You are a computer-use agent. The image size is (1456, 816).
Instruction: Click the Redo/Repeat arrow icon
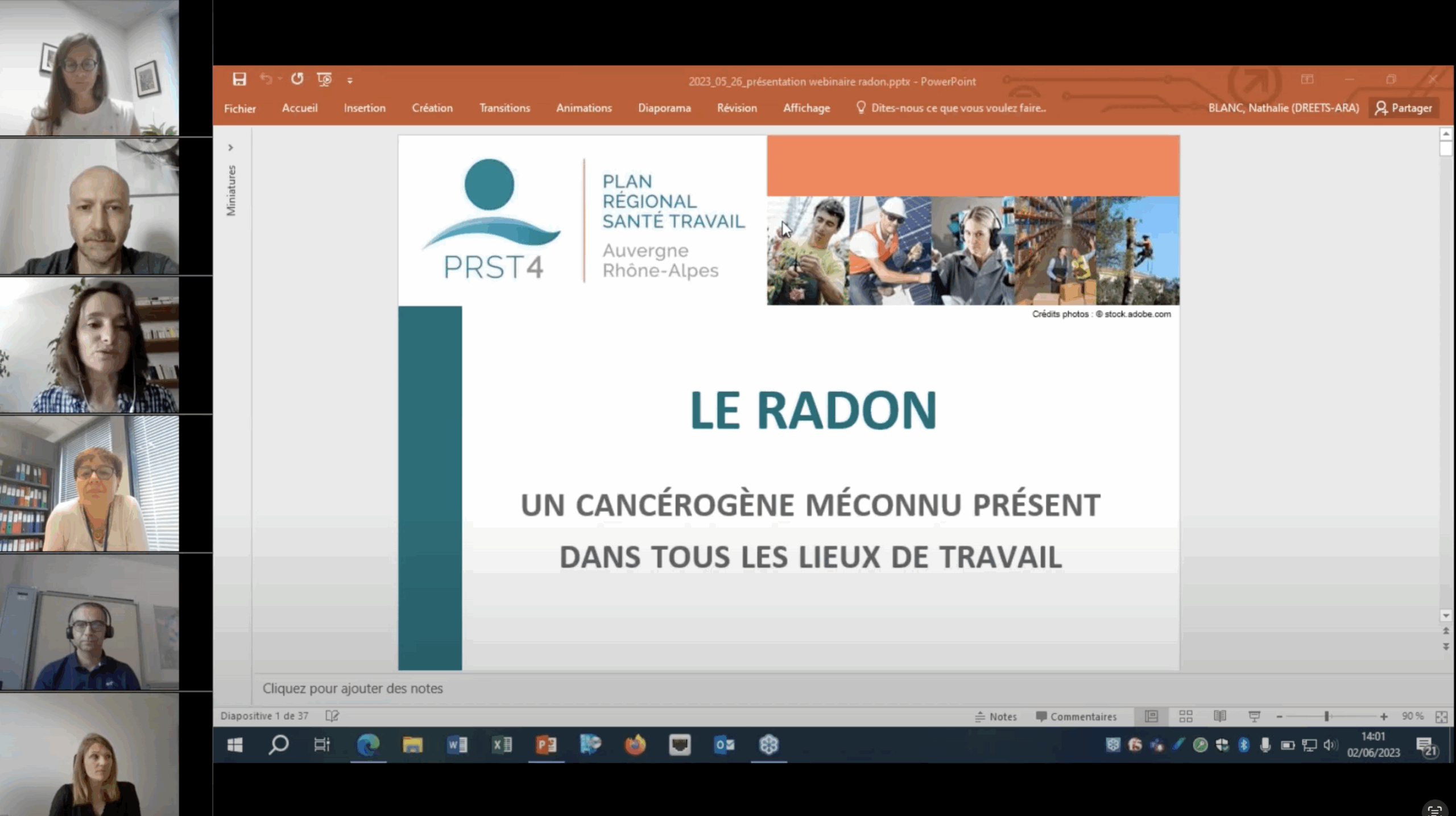point(297,79)
